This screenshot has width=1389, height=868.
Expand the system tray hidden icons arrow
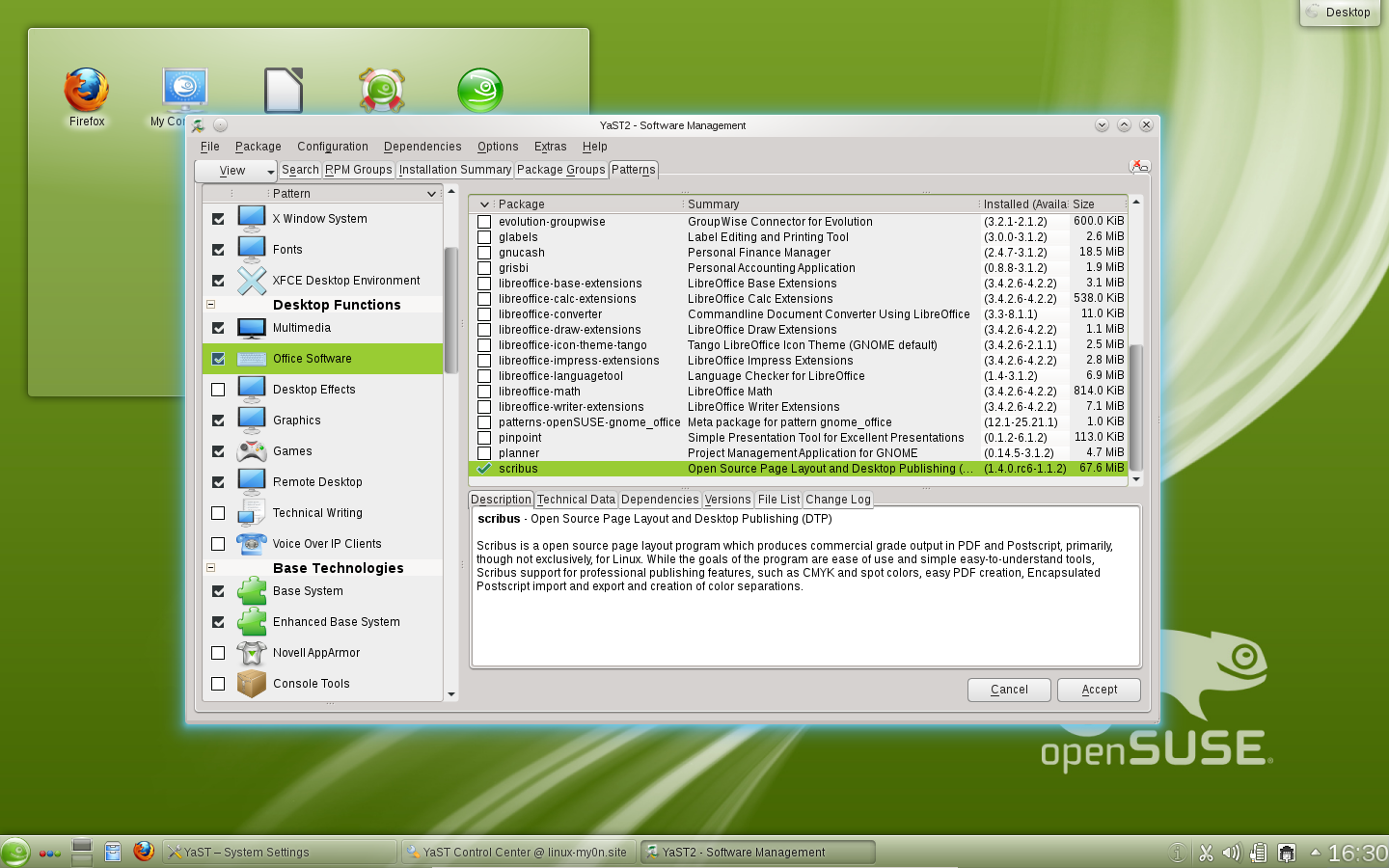[x=1315, y=853]
